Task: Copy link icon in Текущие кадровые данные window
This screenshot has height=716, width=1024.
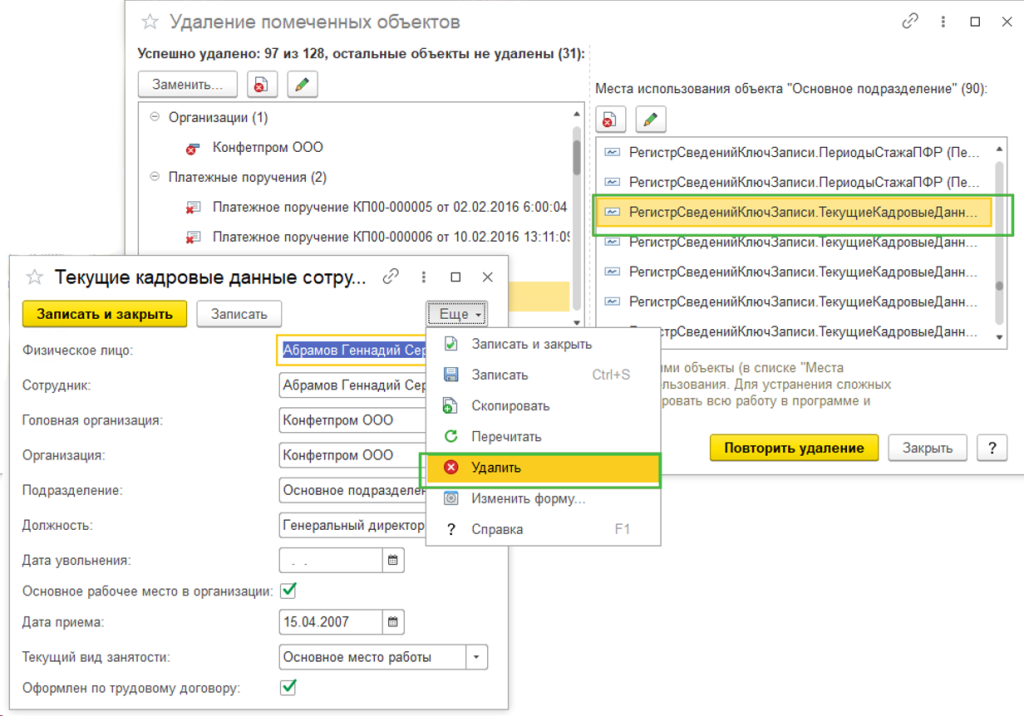Action: pos(391,277)
